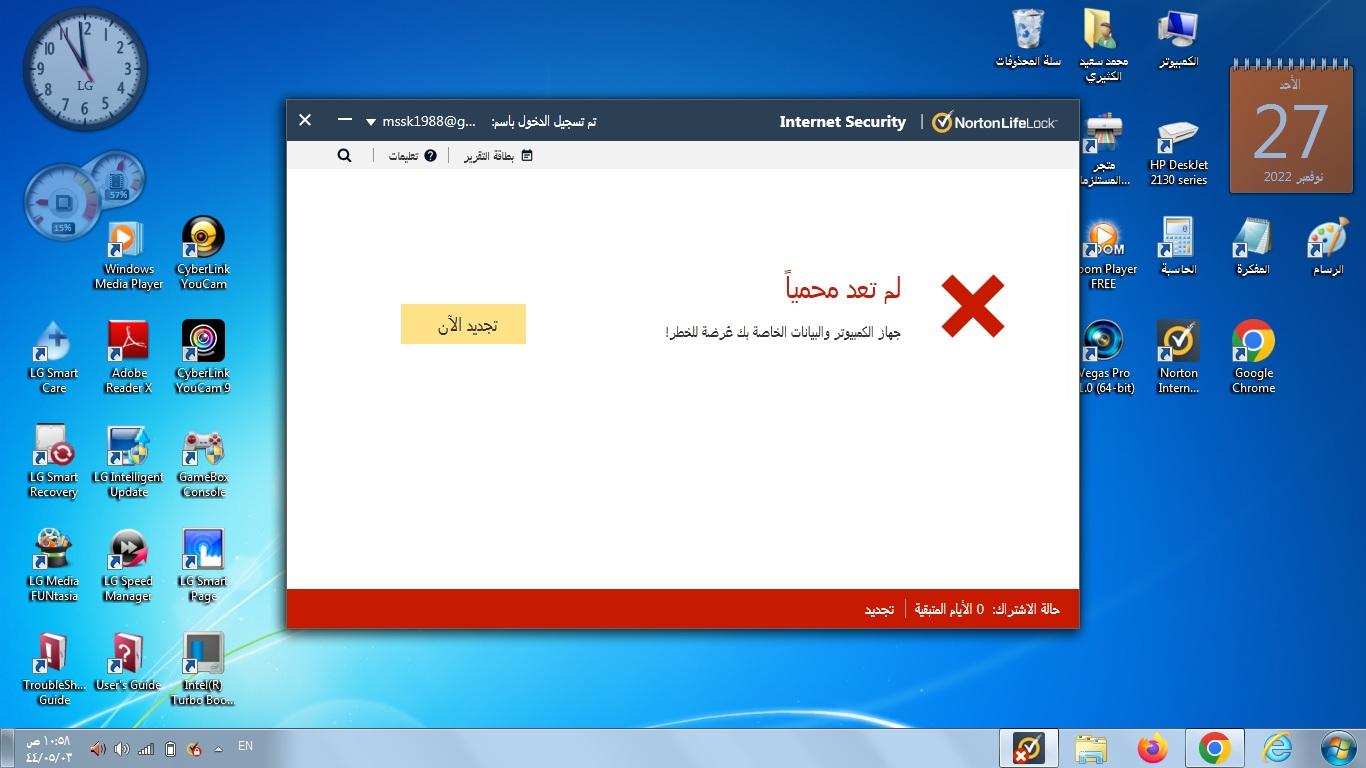This screenshot has width=1366, height=768.
Task: Select the LG Intelligent Update shortcut
Action: (128, 461)
